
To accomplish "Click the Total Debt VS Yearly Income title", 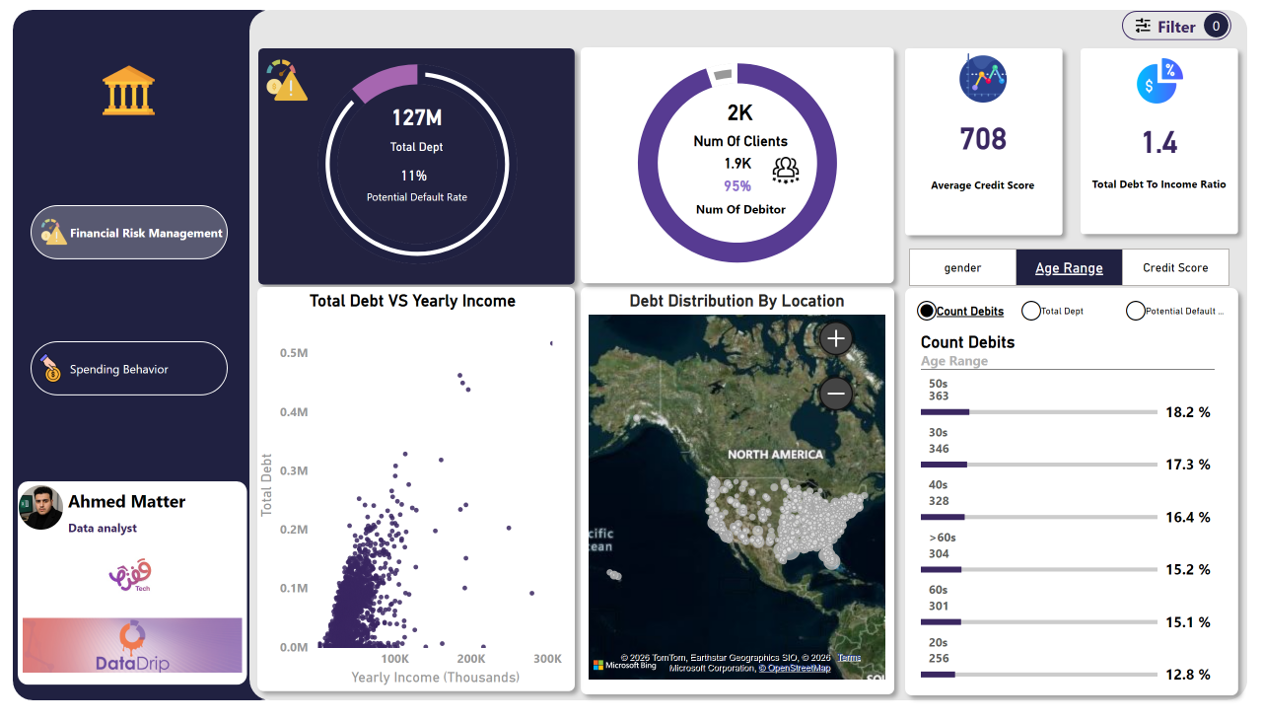I will pos(412,300).
